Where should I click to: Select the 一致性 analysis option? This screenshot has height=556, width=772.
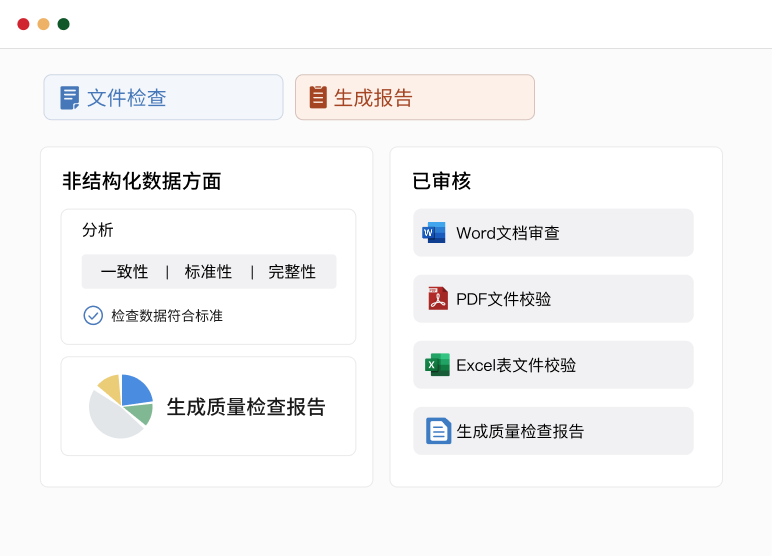pyautogui.click(x=124, y=272)
